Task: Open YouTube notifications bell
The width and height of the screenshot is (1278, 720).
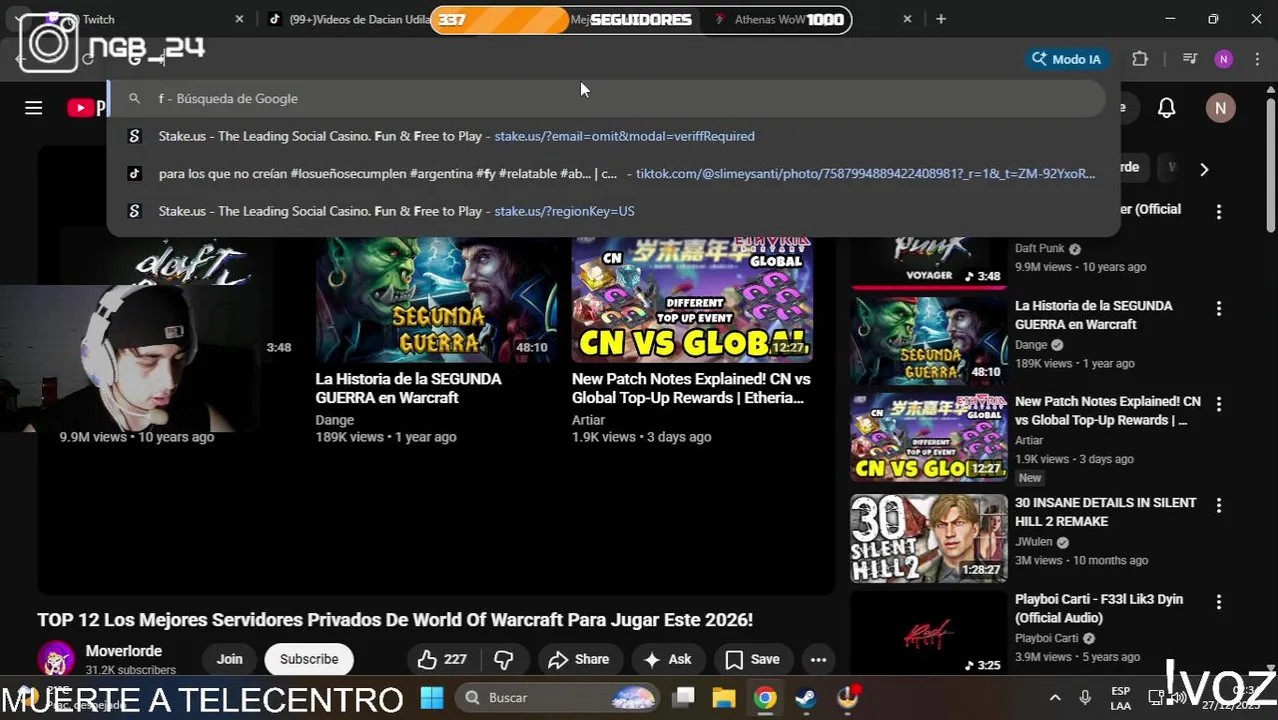Action: point(1166,108)
